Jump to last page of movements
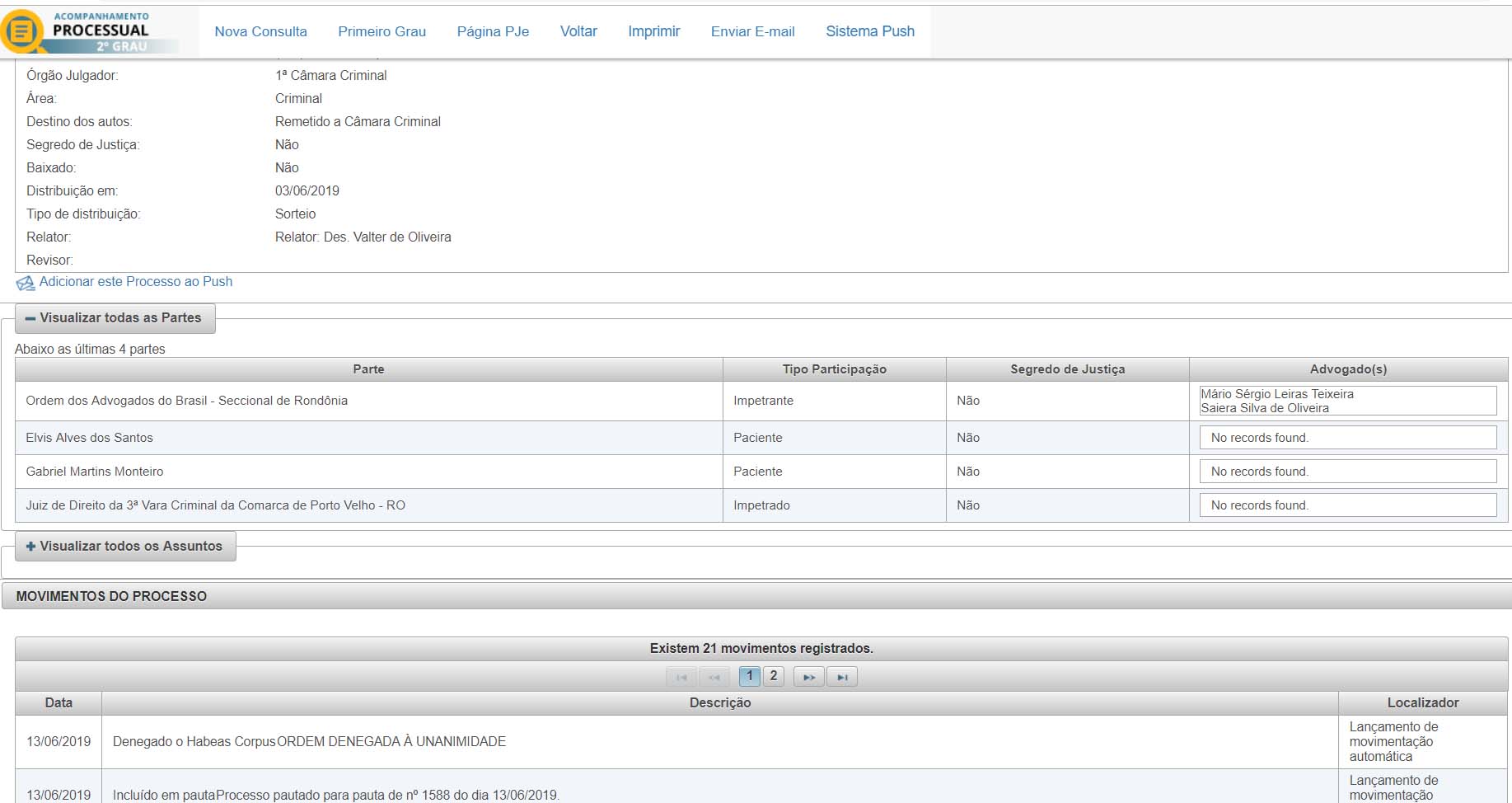Viewport: 1512px width, 803px height. pos(841,677)
